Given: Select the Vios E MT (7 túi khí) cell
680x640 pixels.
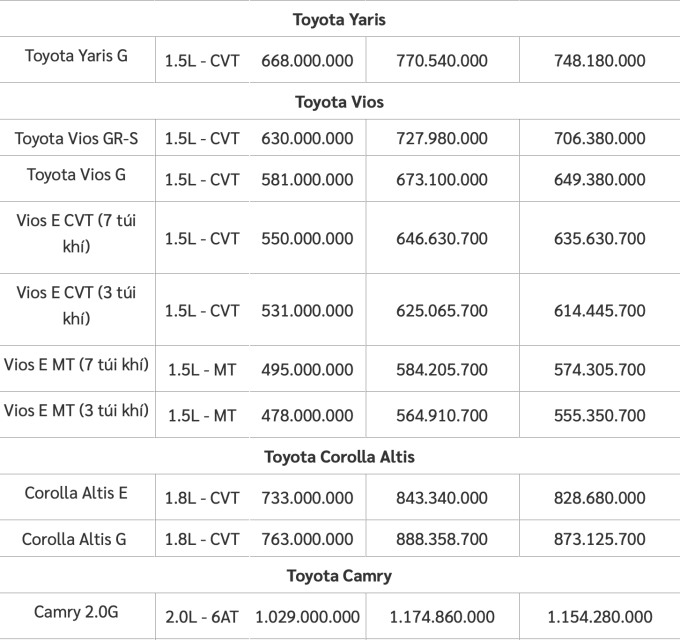Looking at the screenshot, I should tap(77, 364).
